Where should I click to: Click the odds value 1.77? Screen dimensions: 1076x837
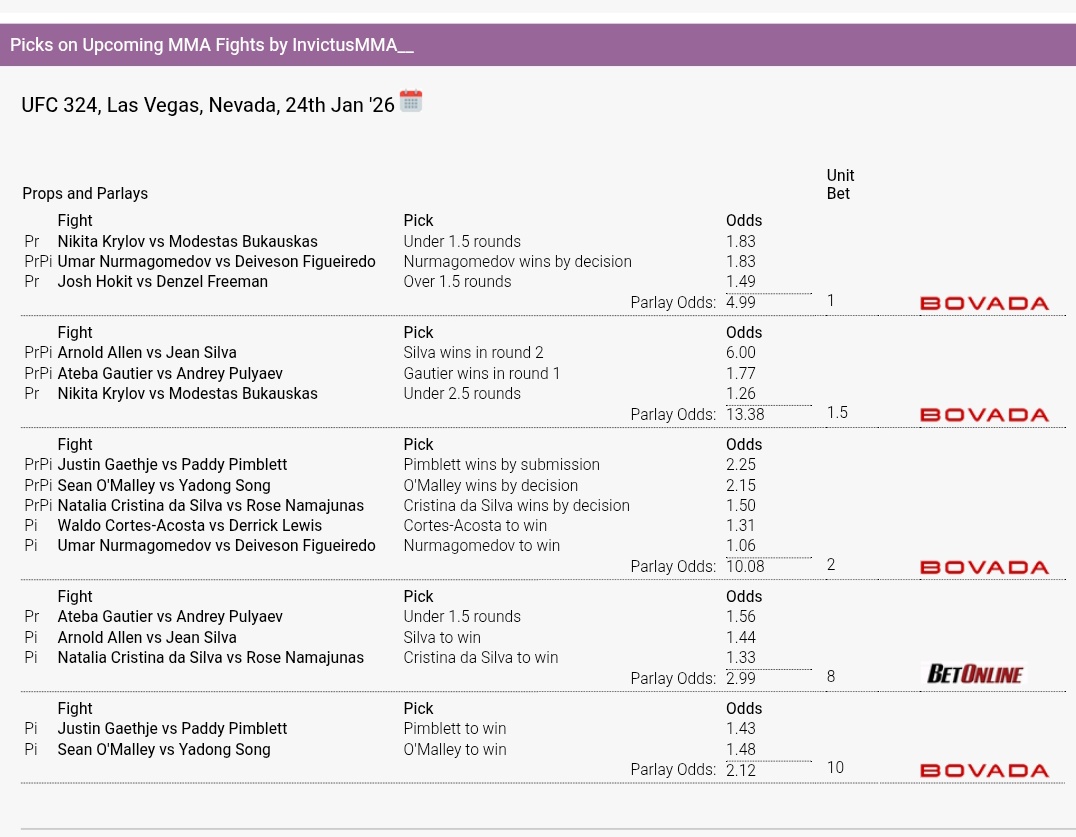(x=741, y=373)
